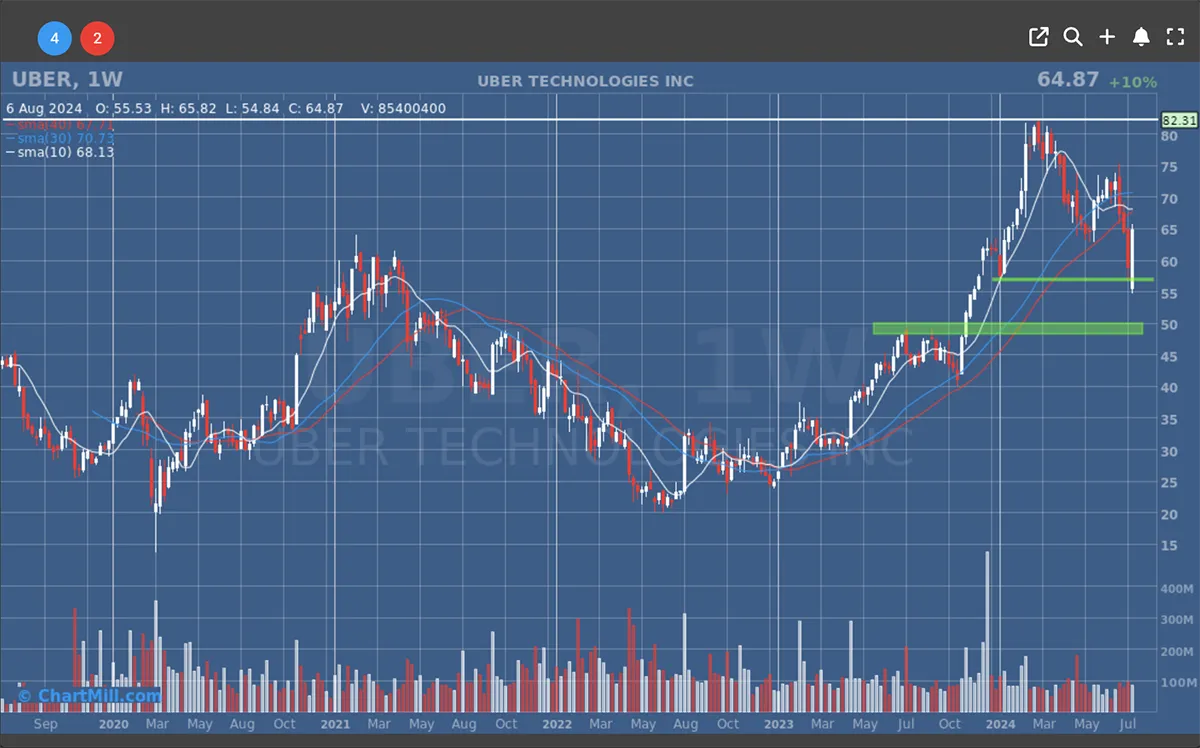This screenshot has width=1200, height=748.
Task: Open chart in external window icon
Action: pos(1039,37)
